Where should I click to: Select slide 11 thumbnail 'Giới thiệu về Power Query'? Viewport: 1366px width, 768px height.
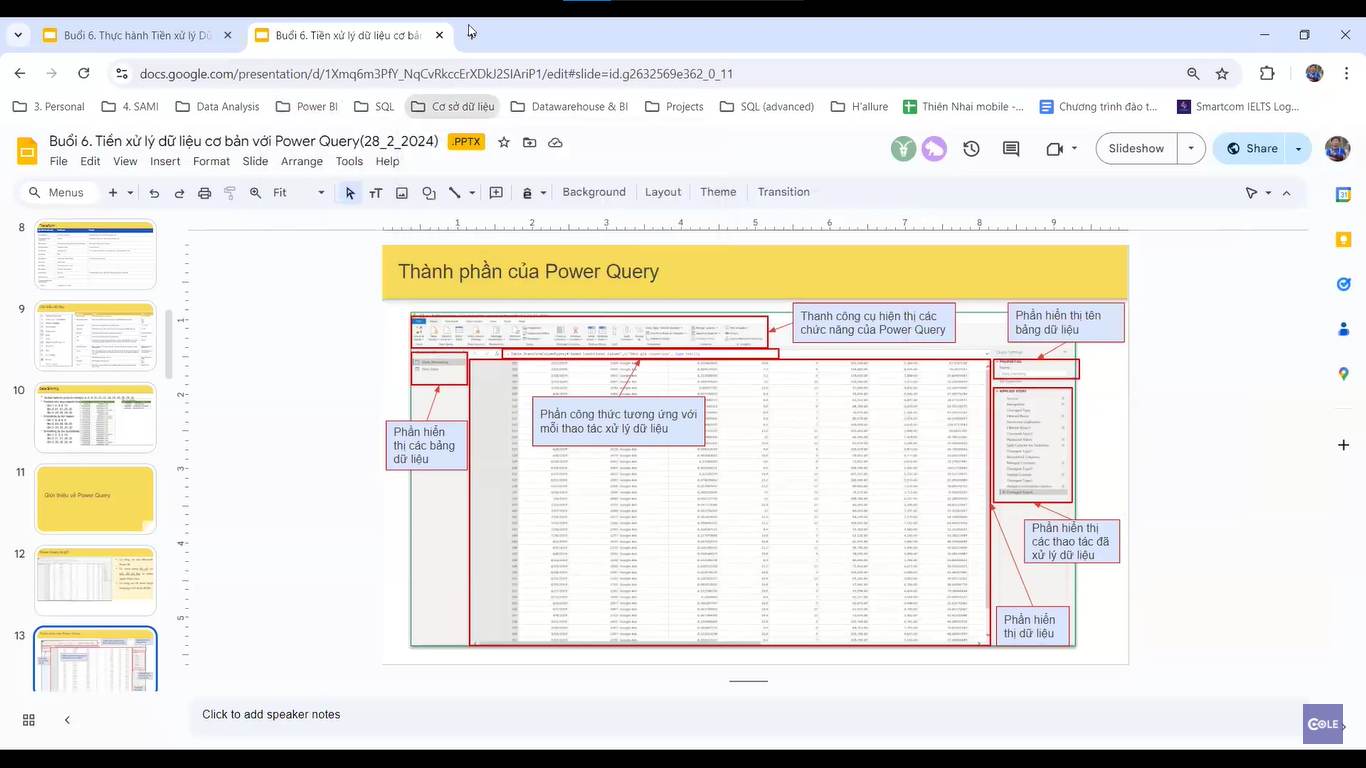coord(95,499)
